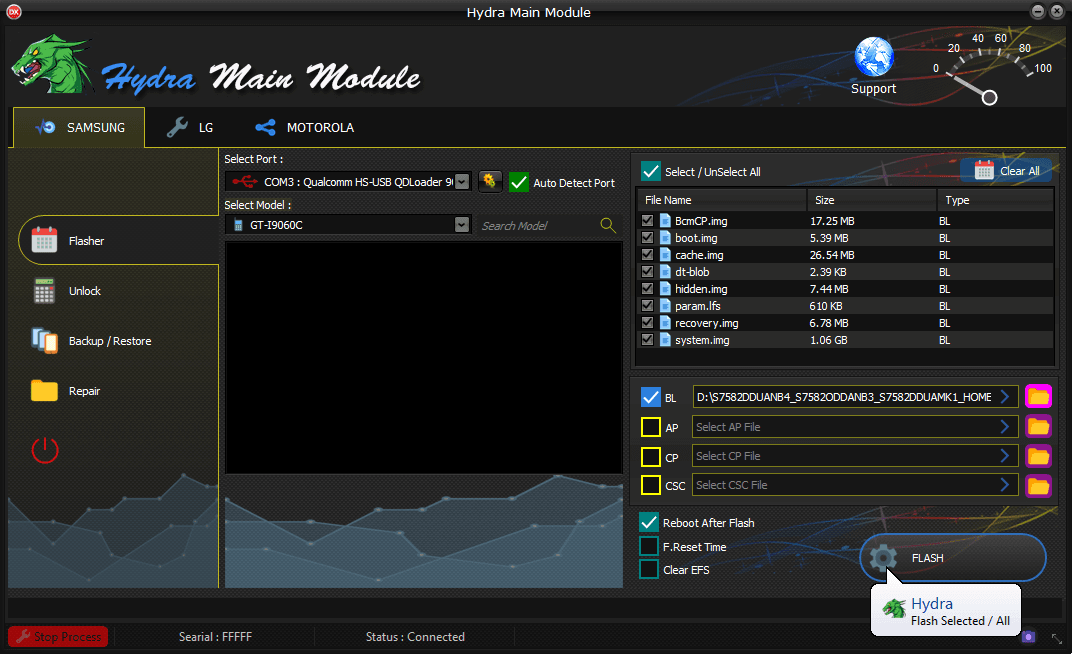Viewport: 1072px width, 654px height.
Task: Click the window resize grip icon
Action: click(x=1057, y=639)
